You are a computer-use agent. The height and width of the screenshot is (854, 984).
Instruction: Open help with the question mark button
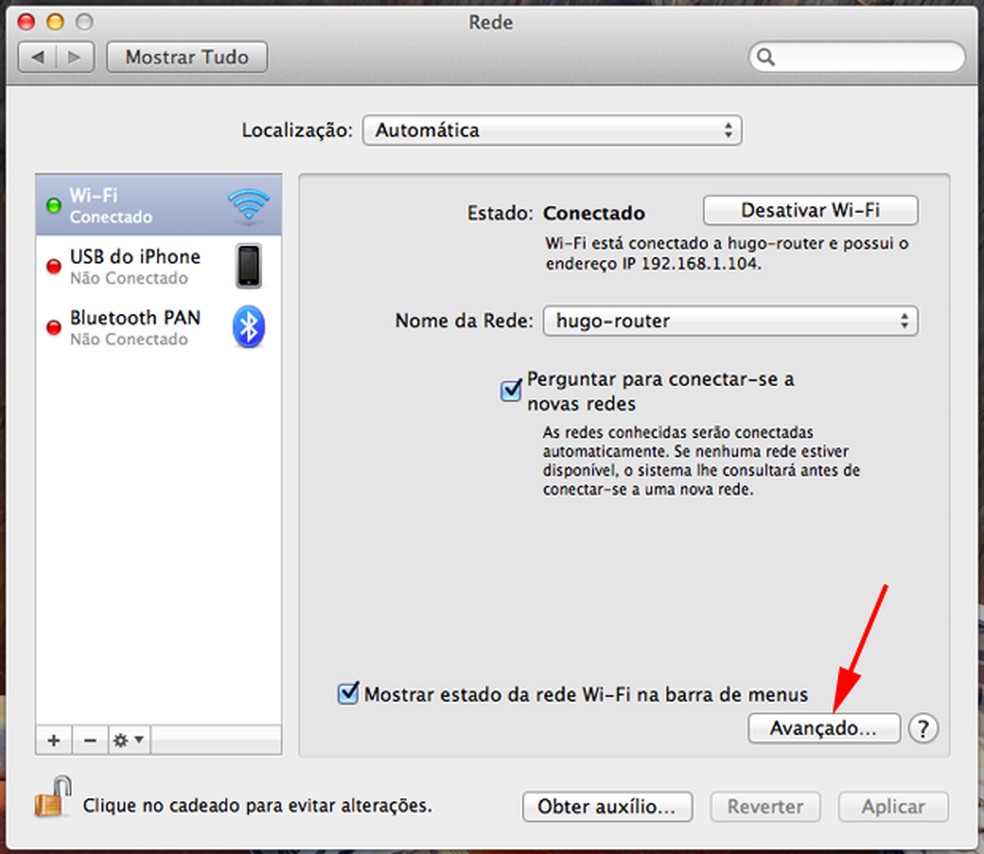923,729
